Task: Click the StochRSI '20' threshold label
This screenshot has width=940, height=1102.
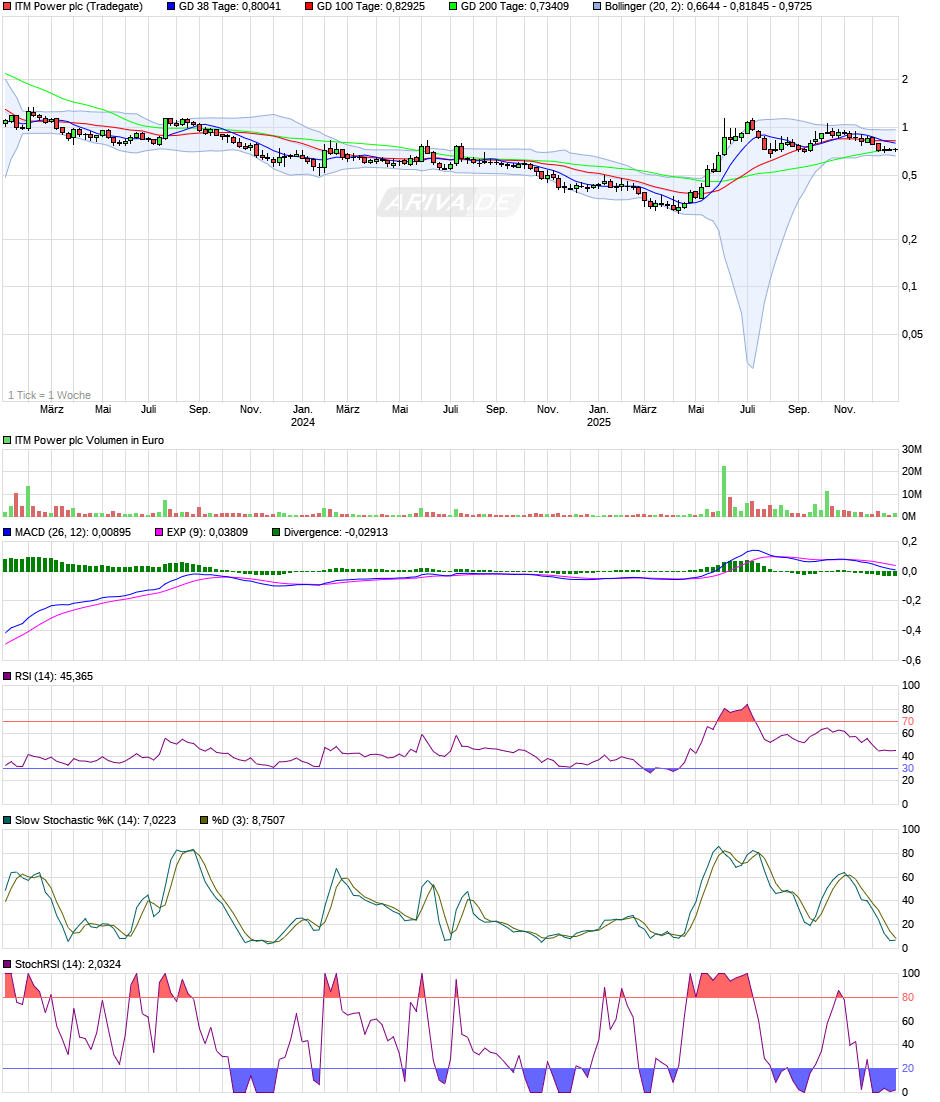Action: (908, 1068)
